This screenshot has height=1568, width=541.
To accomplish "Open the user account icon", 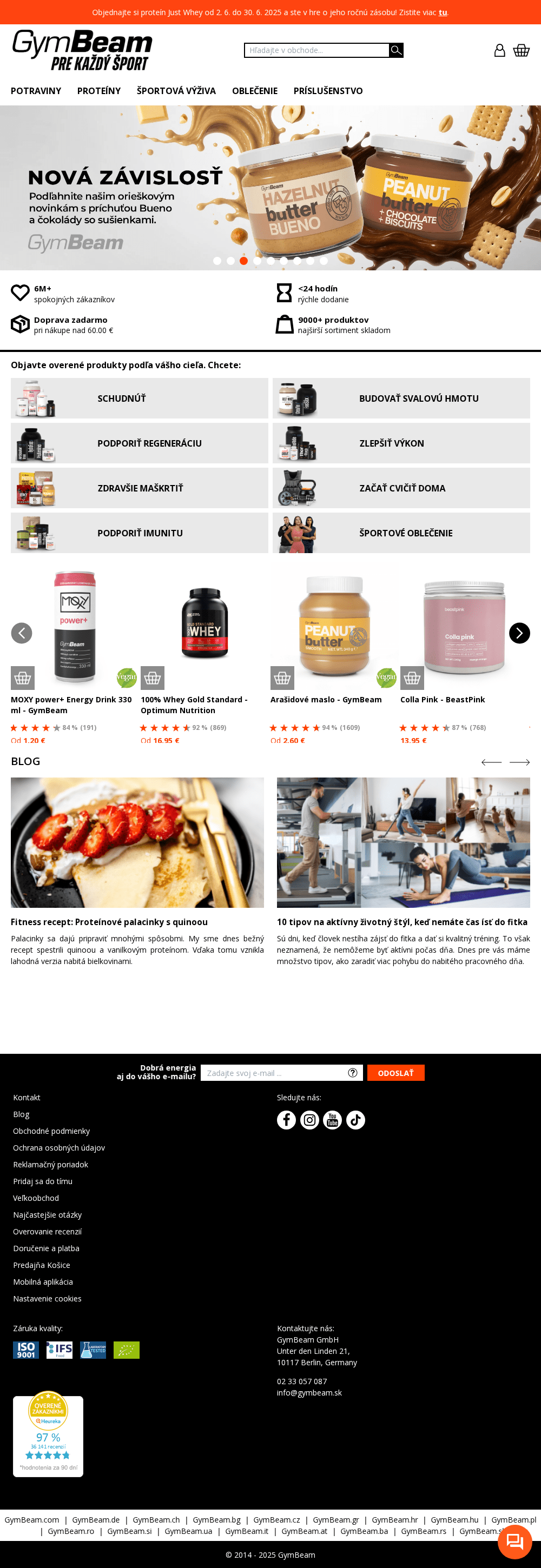I will click(499, 50).
